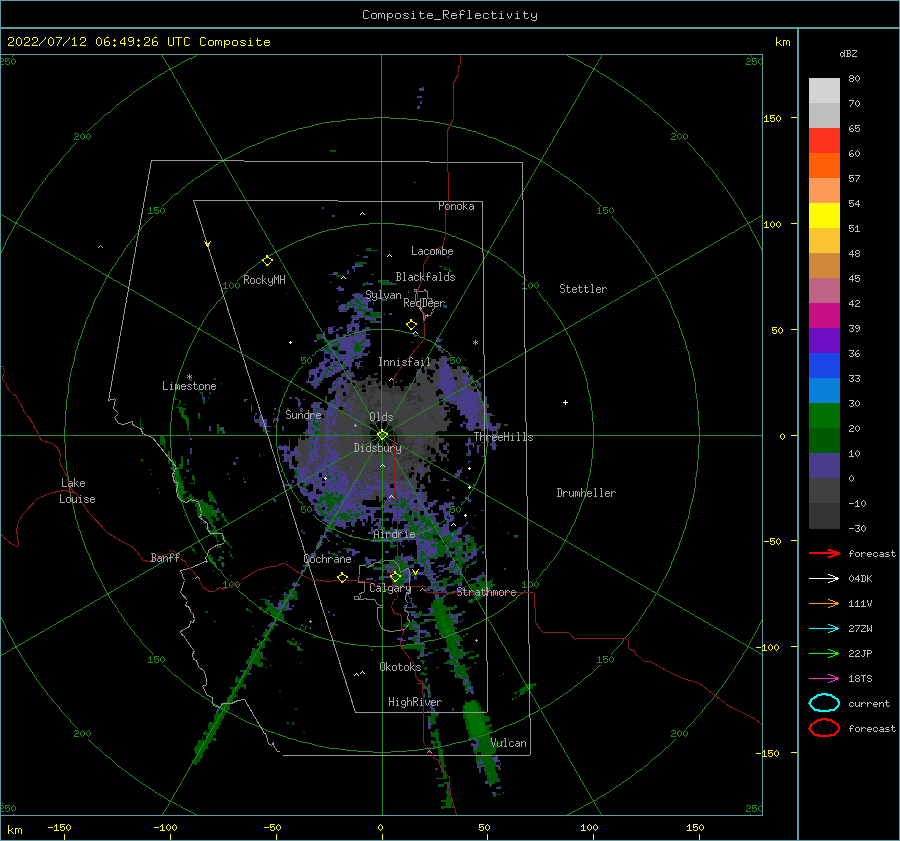Click the yellow radar marker at Olds
The image size is (900, 841).
click(382, 435)
